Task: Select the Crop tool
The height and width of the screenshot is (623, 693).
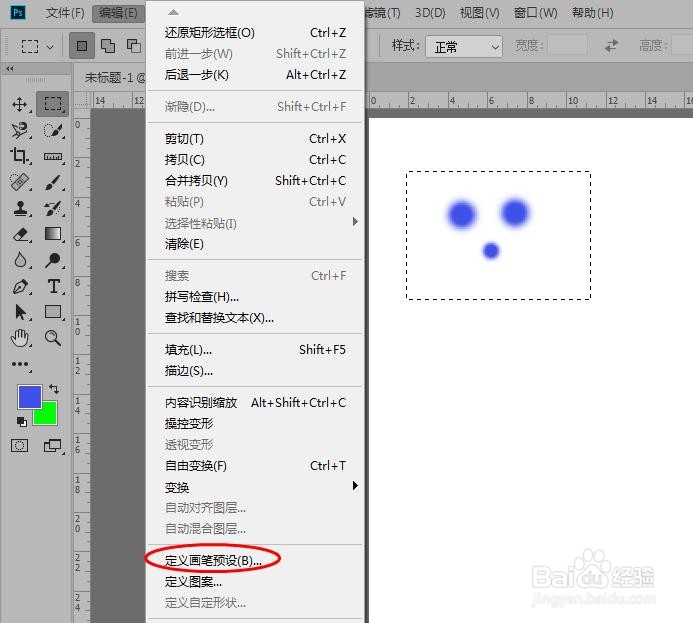Action: [19, 156]
